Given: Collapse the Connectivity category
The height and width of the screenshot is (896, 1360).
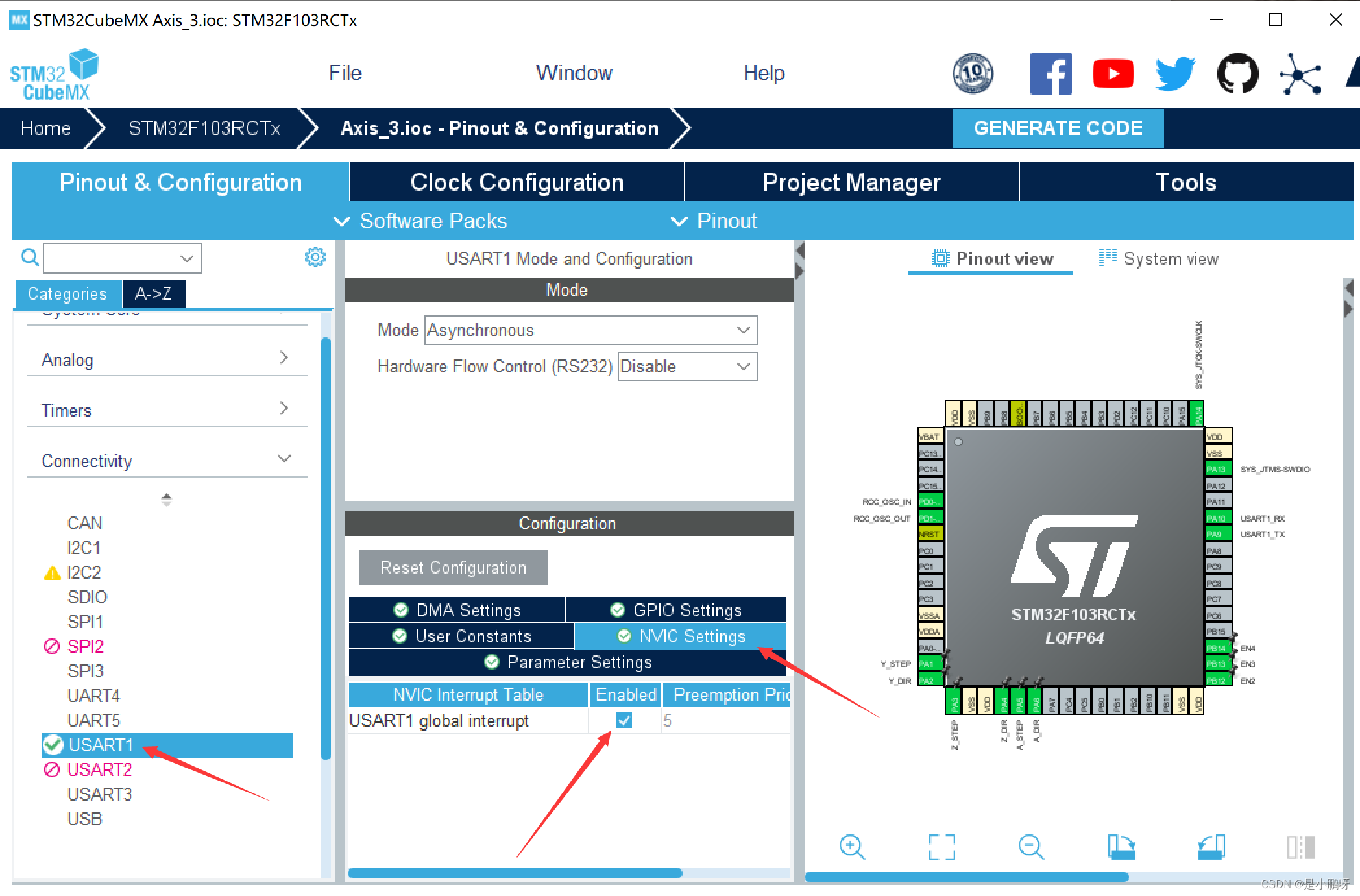Looking at the screenshot, I should [167, 461].
